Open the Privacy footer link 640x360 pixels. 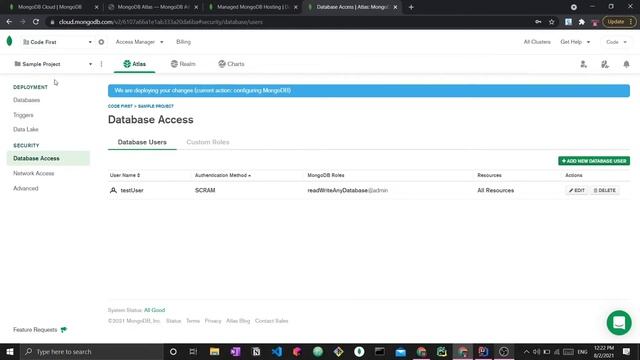[213, 321]
